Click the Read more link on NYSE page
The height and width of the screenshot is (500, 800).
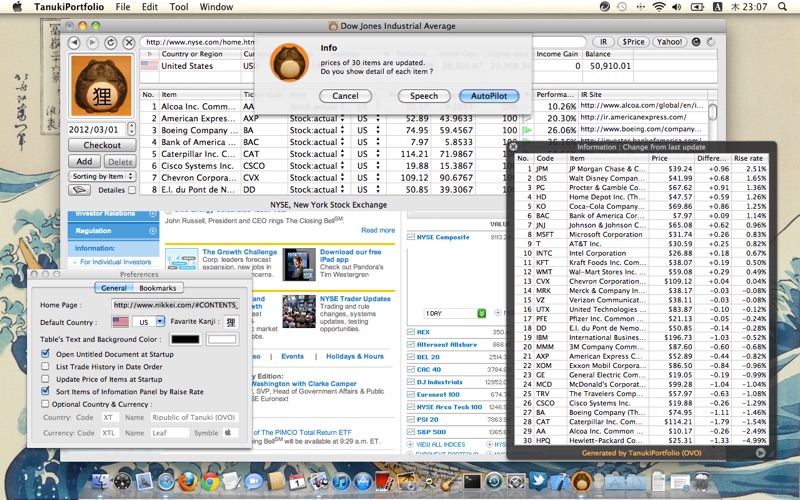[378, 230]
